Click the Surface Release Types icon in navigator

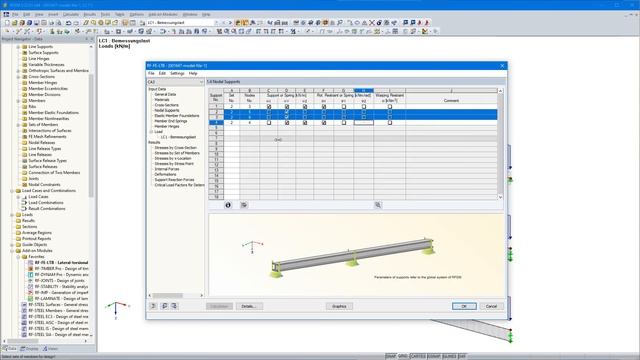click(24, 161)
